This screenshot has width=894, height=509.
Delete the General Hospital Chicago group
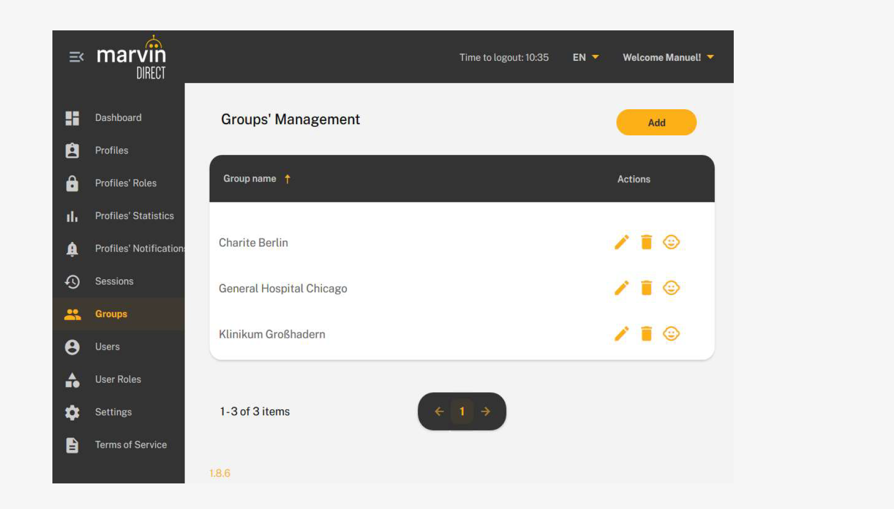[646, 288]
